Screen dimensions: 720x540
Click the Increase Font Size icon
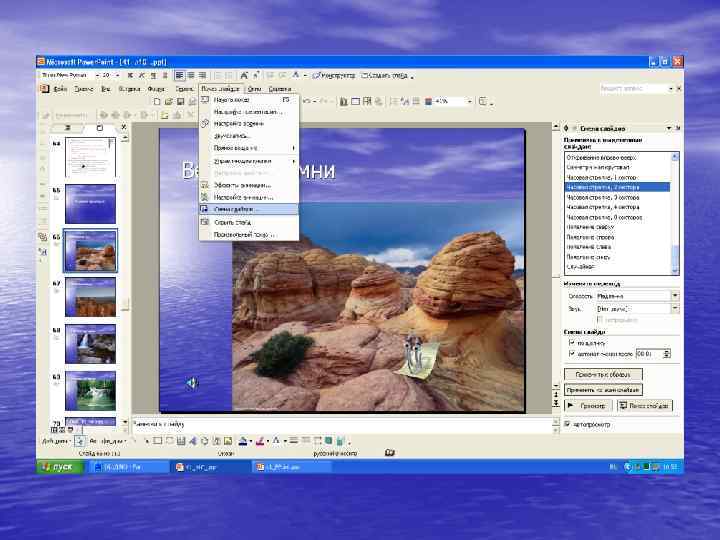[x=244, y=75]
